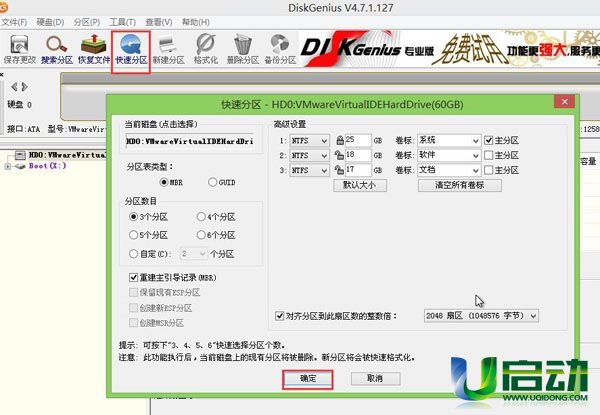Choose 4个分区 partition count
This screenshot has height=415, width=600.
pos(201,217)
